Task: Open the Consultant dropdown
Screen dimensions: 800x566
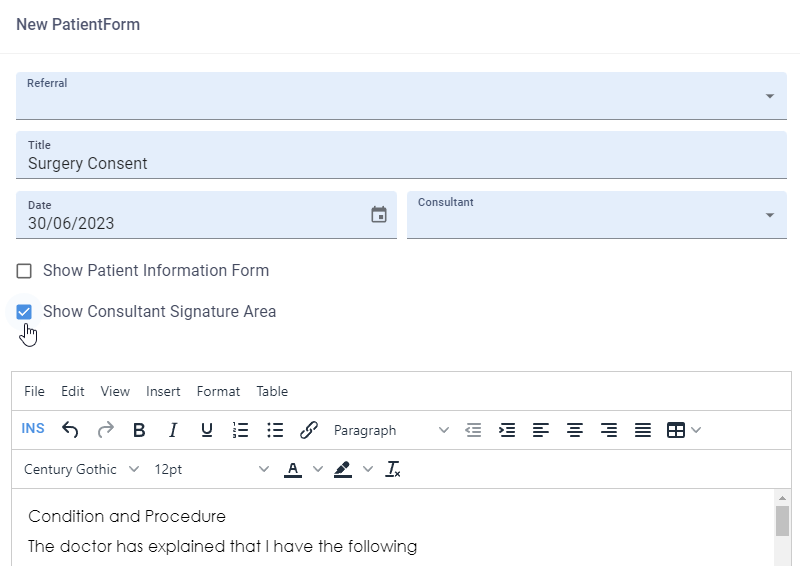Action: 769,215
